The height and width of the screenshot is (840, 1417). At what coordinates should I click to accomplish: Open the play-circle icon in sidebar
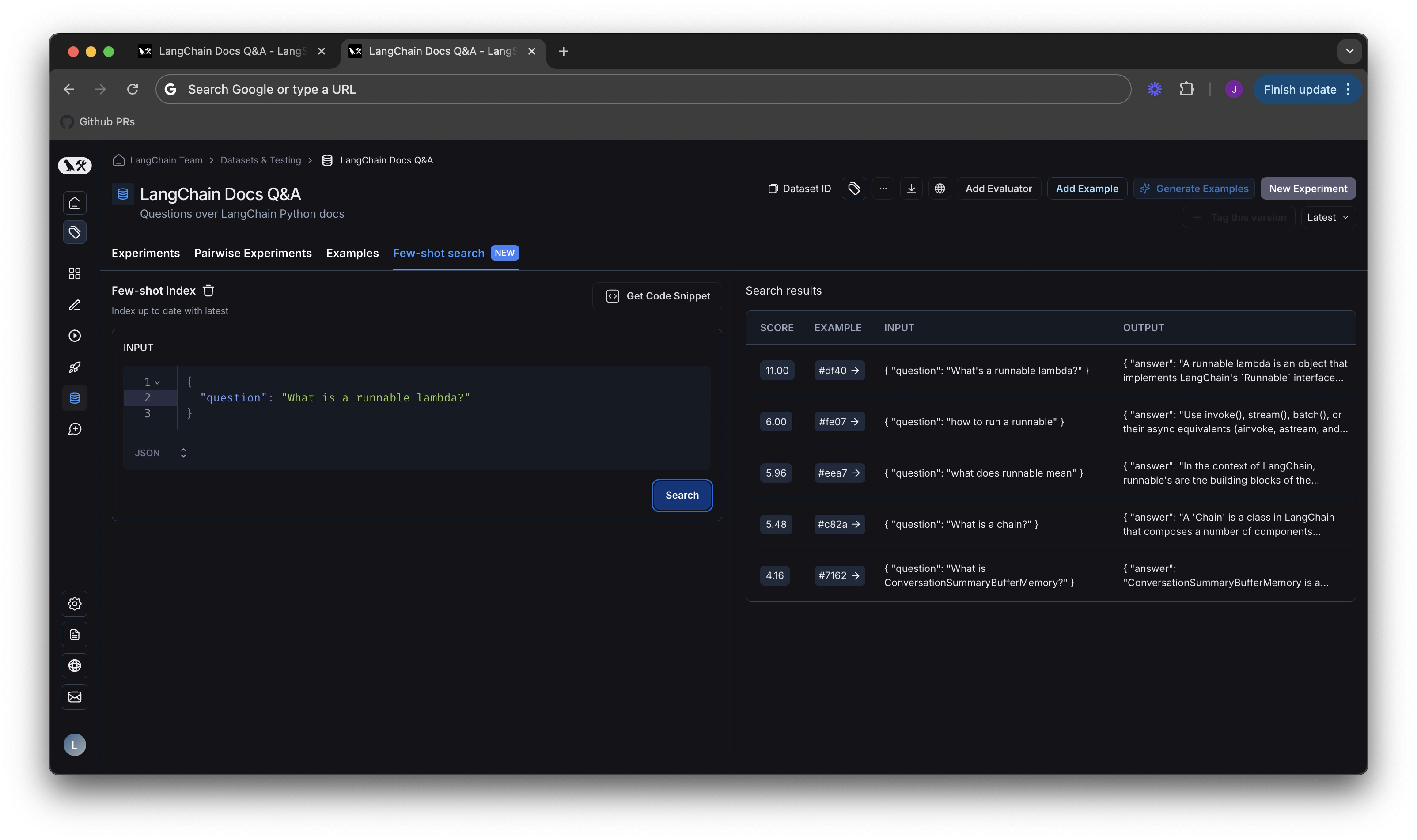point(75,336)
